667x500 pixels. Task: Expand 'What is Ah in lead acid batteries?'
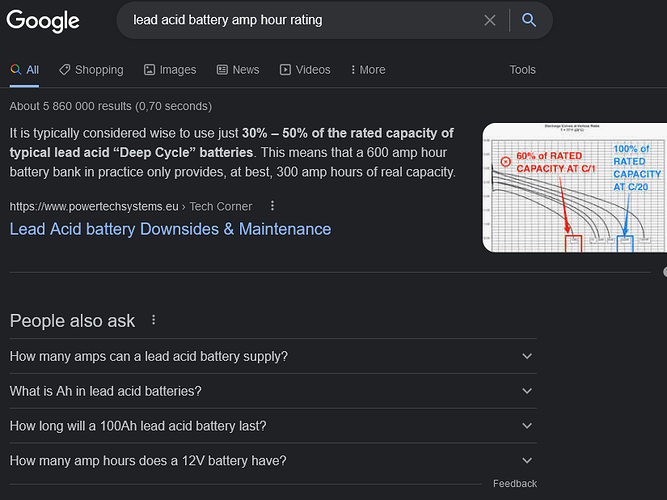pyautogui.click(x=273, y=391)
